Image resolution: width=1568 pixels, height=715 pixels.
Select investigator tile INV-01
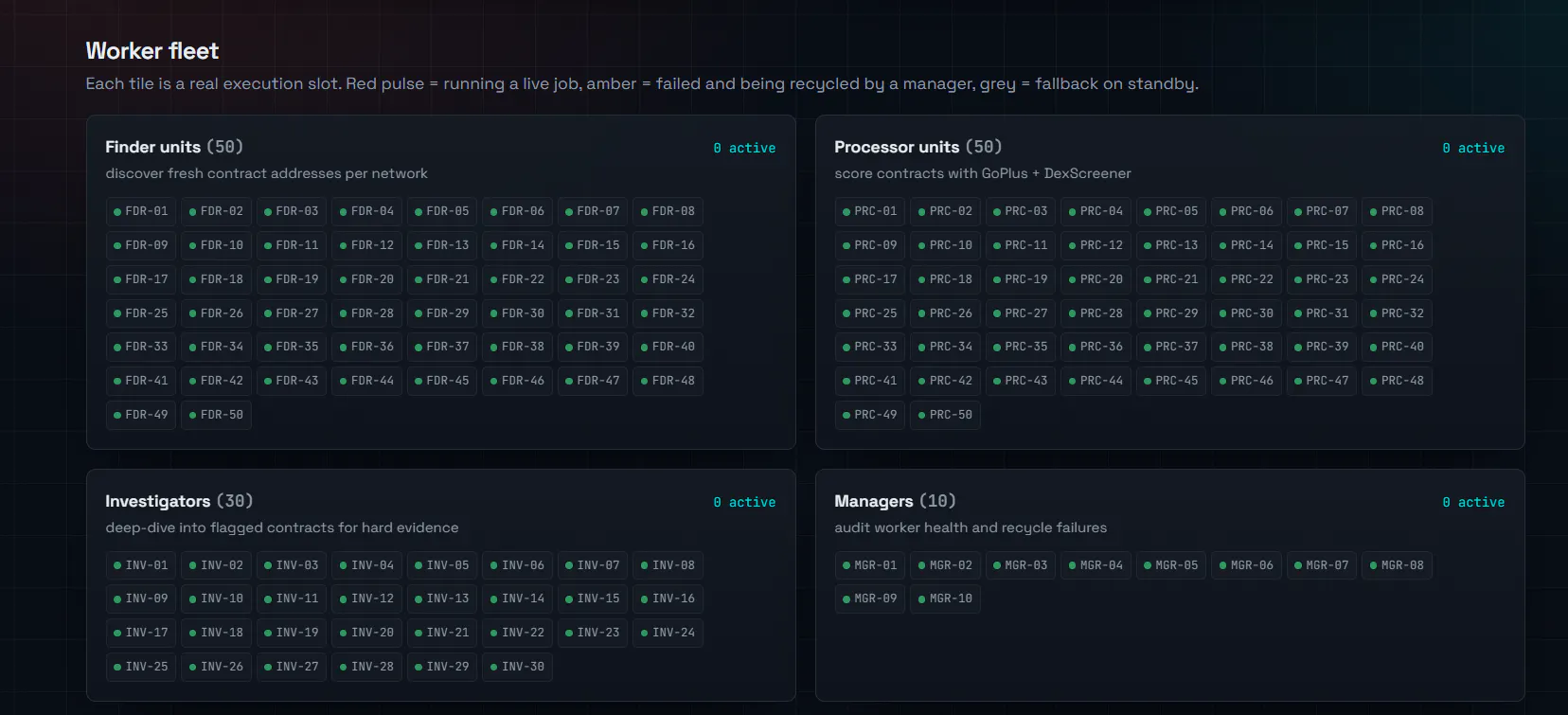[141, 565]
